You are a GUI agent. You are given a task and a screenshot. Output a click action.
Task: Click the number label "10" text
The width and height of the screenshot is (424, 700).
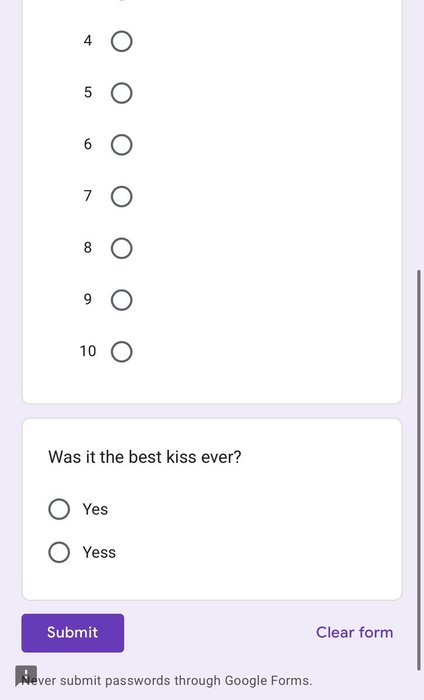[x=88, y=351]
